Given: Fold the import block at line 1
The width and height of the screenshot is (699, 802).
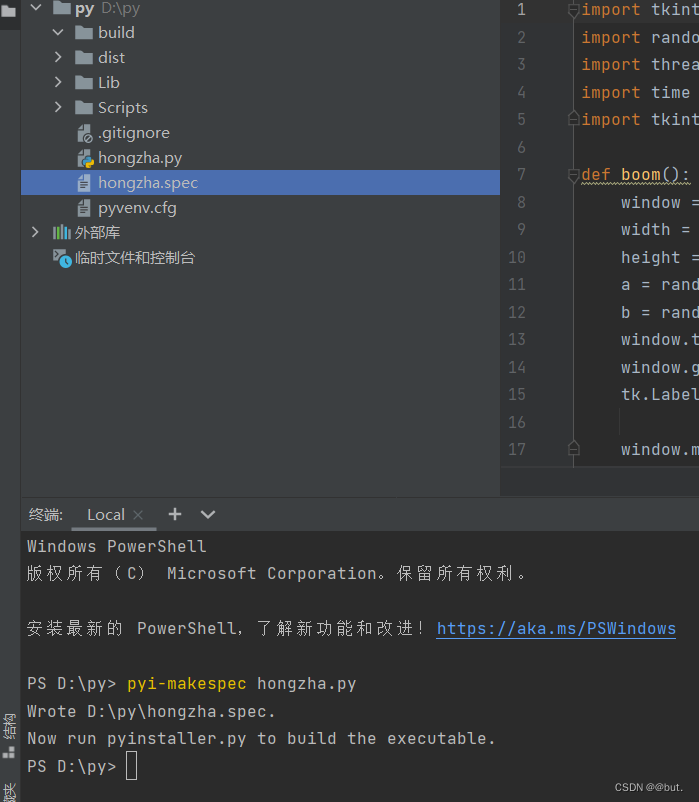Looking at the screenshot, I should [x=573, y=9].
